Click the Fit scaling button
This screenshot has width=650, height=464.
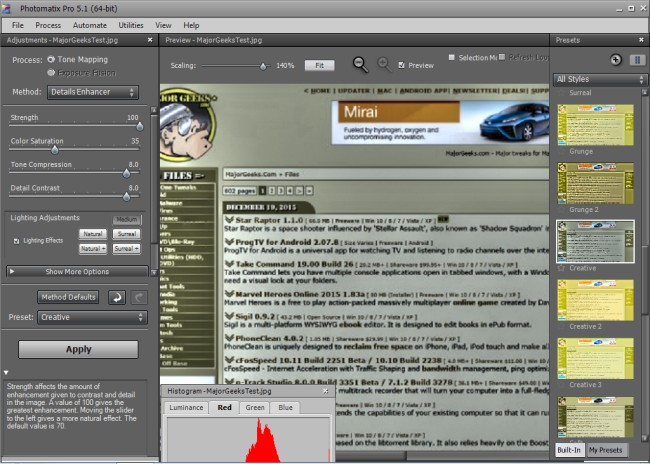pos(320,66)
